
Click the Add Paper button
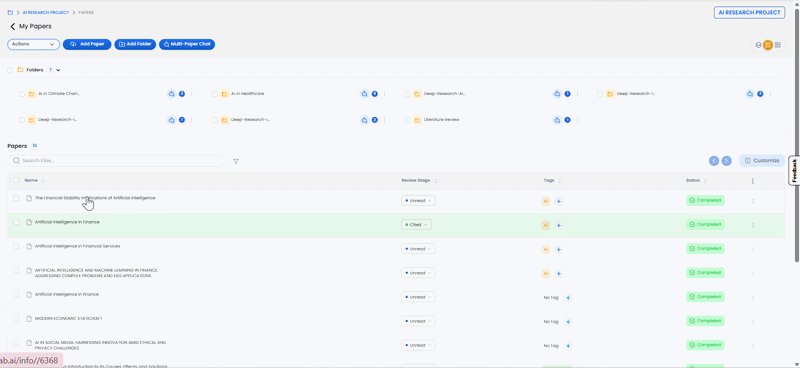87,44
